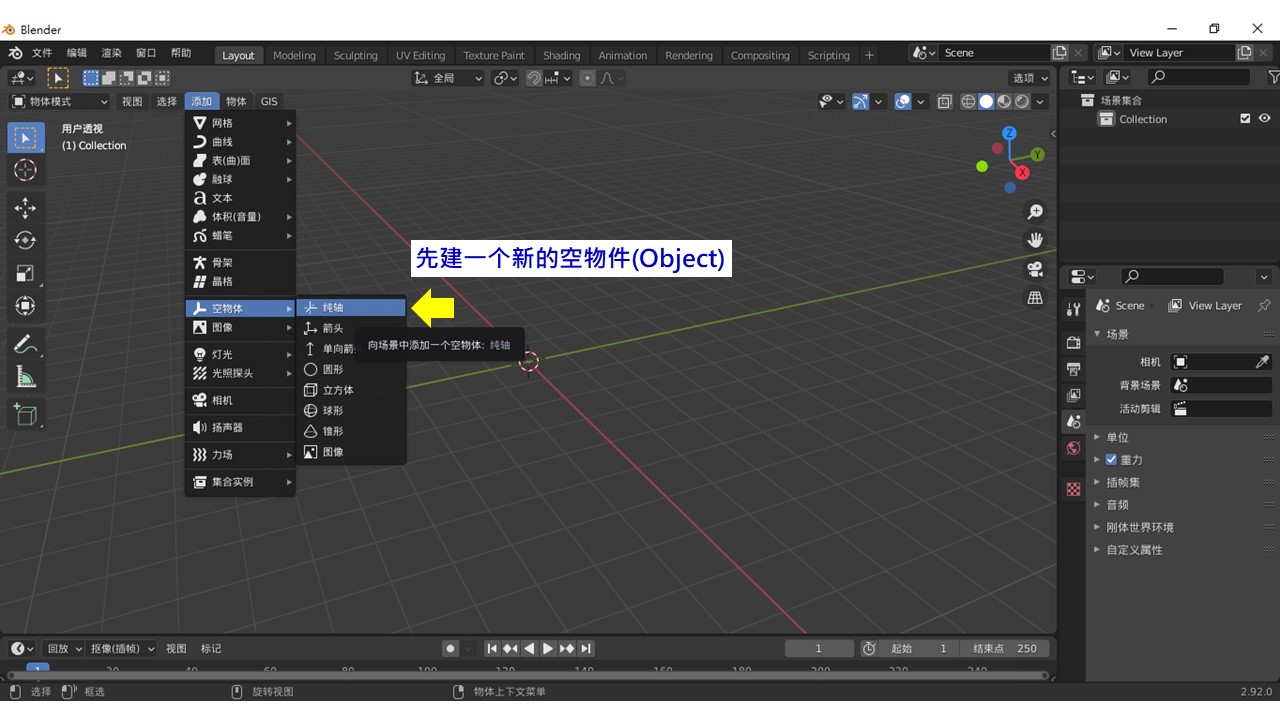Select the Move tool in left toolbar
This screenshot has width=1280, height=720.
coord(25,207)
